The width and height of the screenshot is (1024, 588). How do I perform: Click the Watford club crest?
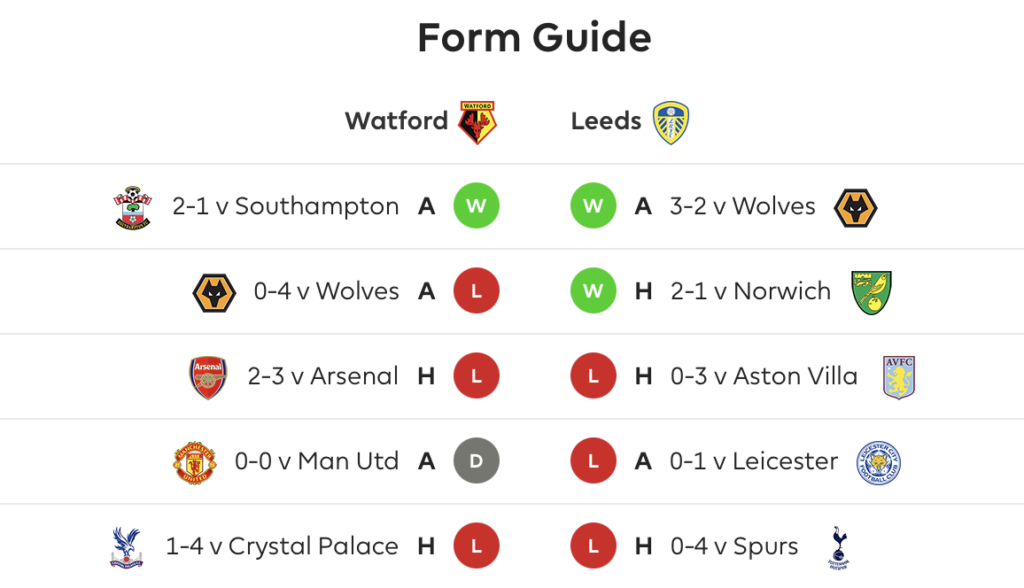click(x=477, y=122)
